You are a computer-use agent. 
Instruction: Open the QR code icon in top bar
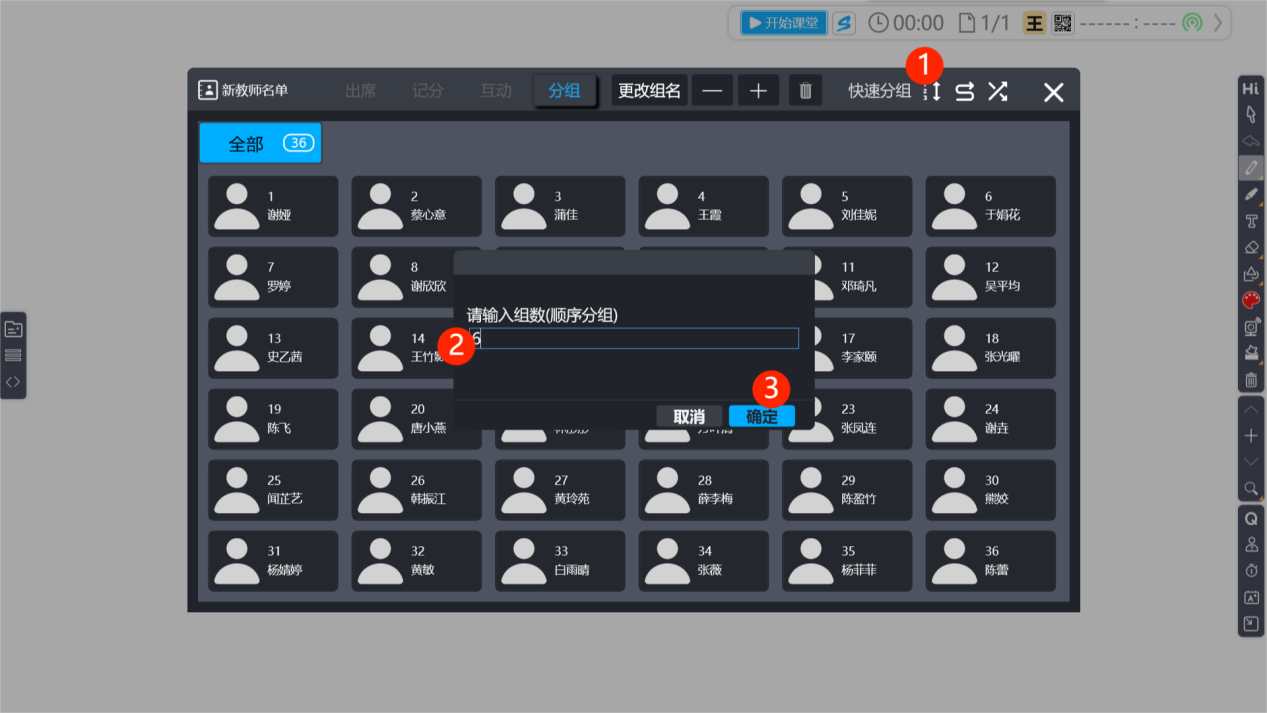[x=1062, y=23]
